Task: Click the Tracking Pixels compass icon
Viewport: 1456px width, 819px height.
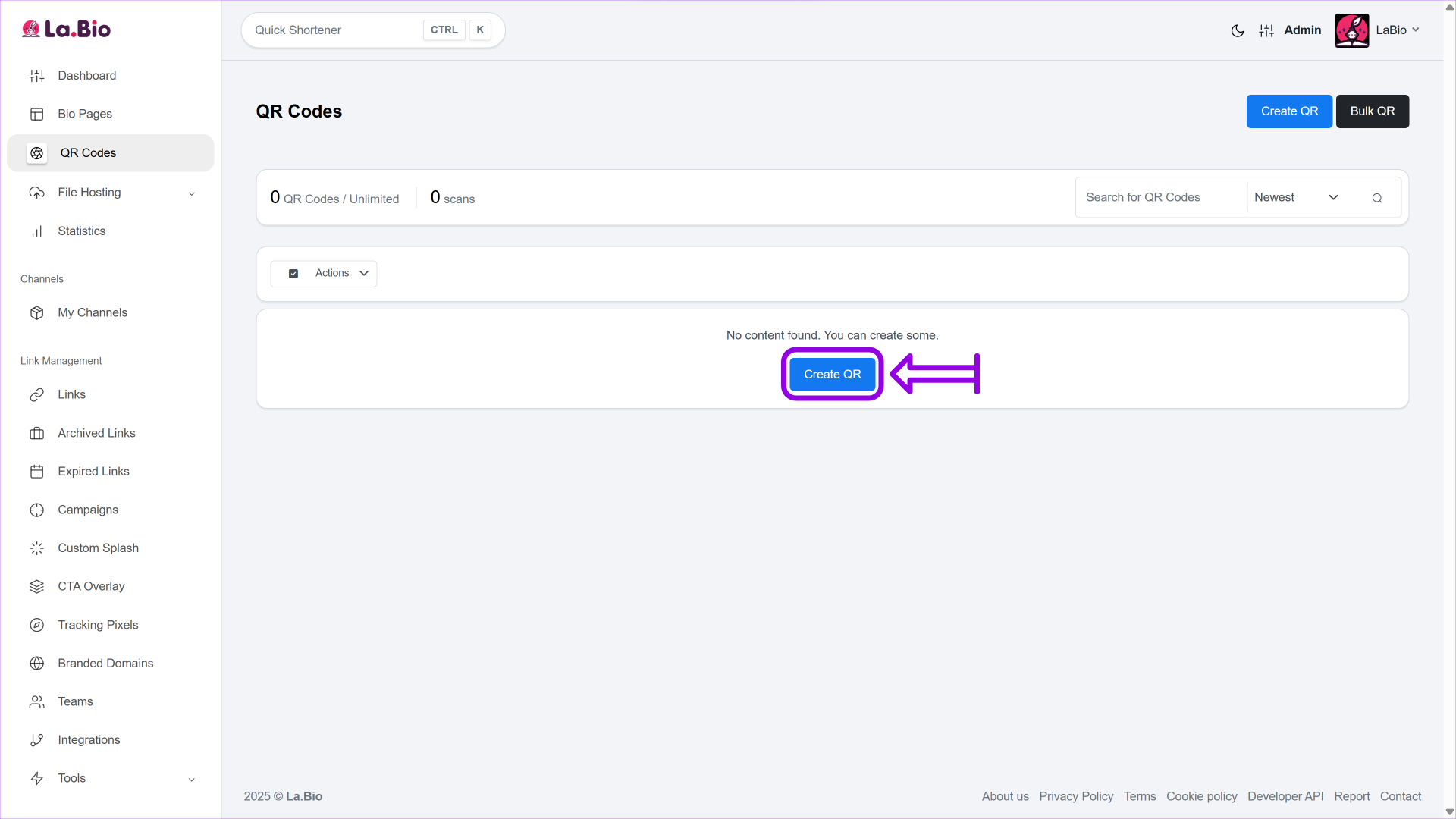Action: (x=36, y=625)
